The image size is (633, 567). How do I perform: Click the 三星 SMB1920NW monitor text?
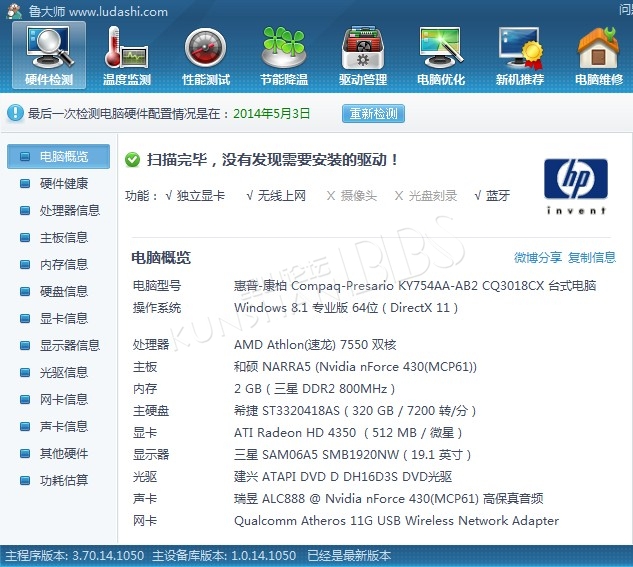pyautogui.click(x=352, y=455)
